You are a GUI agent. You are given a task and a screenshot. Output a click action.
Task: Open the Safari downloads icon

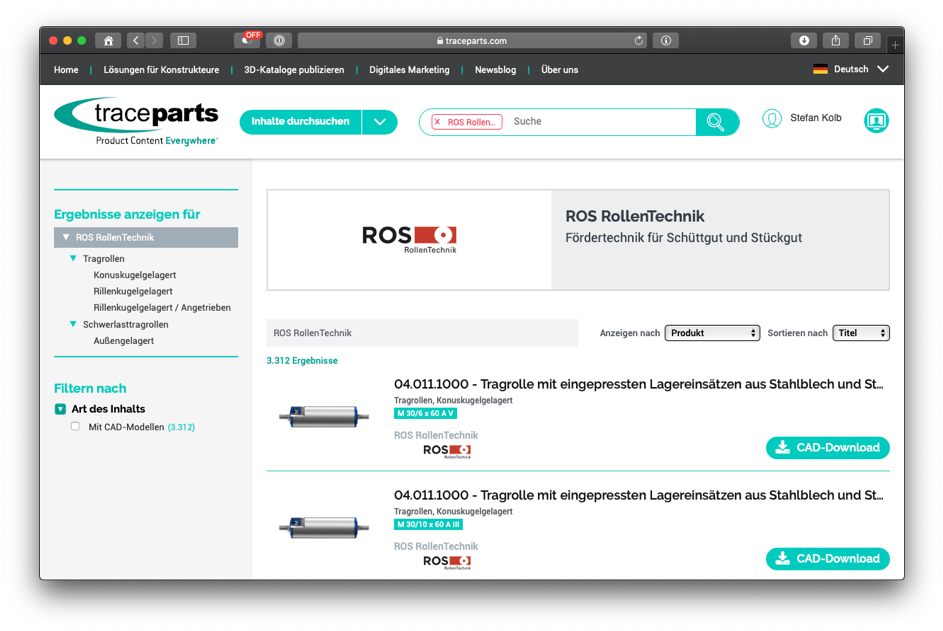click(x=804, y=41)
